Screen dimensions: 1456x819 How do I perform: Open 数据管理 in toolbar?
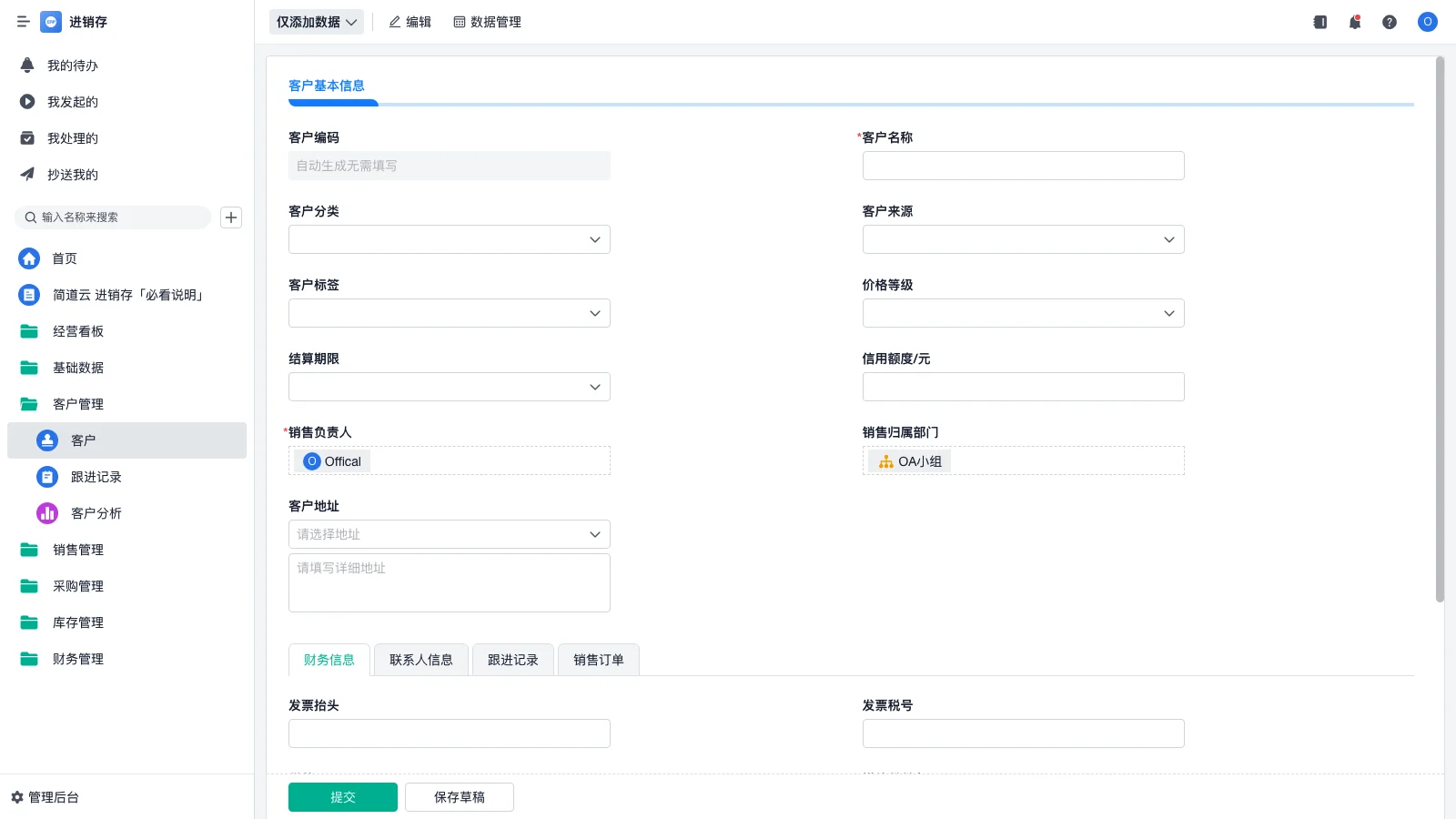[487, 22]
